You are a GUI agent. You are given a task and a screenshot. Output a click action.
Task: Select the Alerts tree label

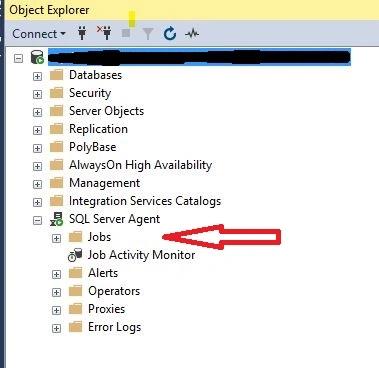[103, 273]
